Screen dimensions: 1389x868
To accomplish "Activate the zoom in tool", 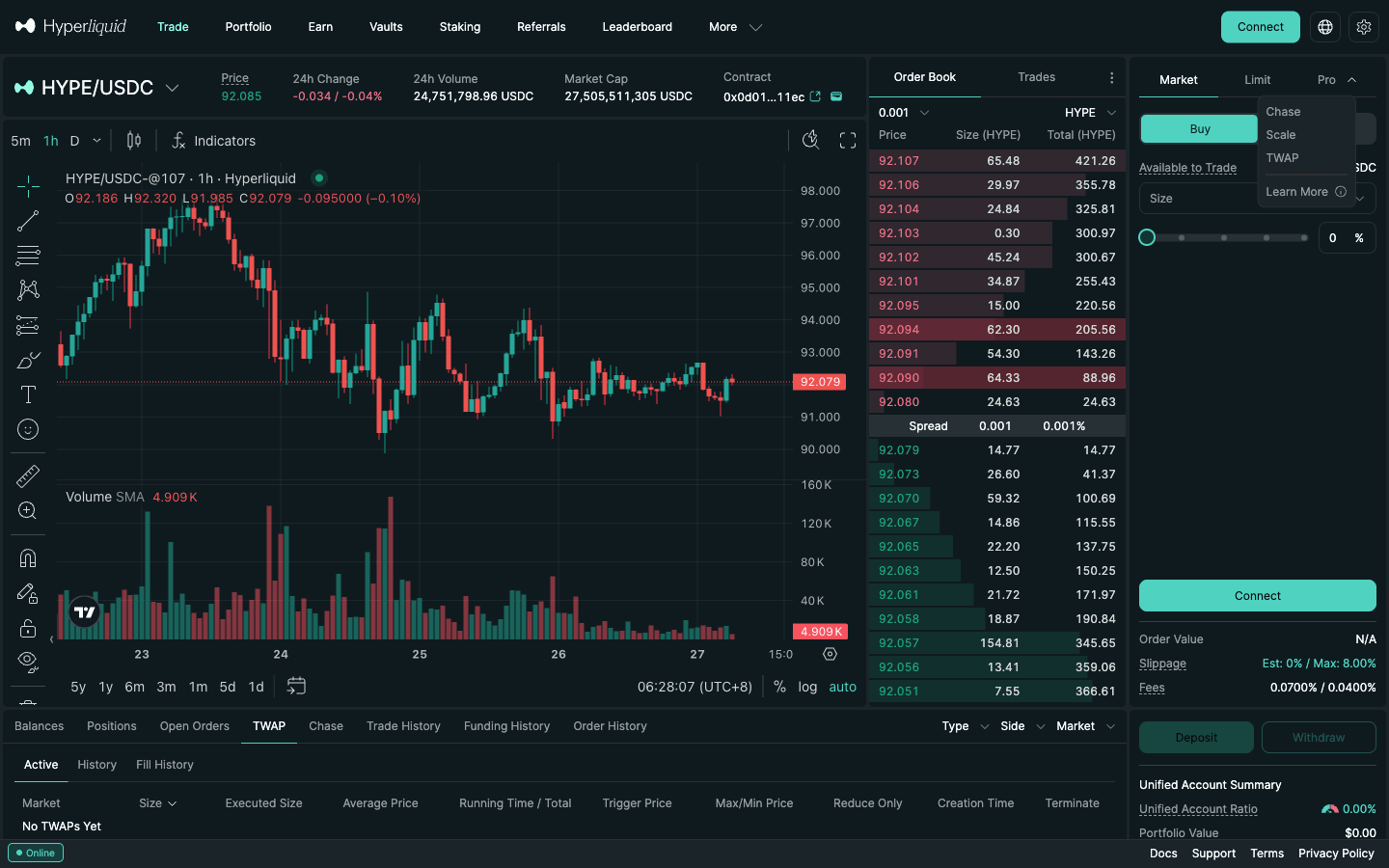I will (x=28, y=510).
